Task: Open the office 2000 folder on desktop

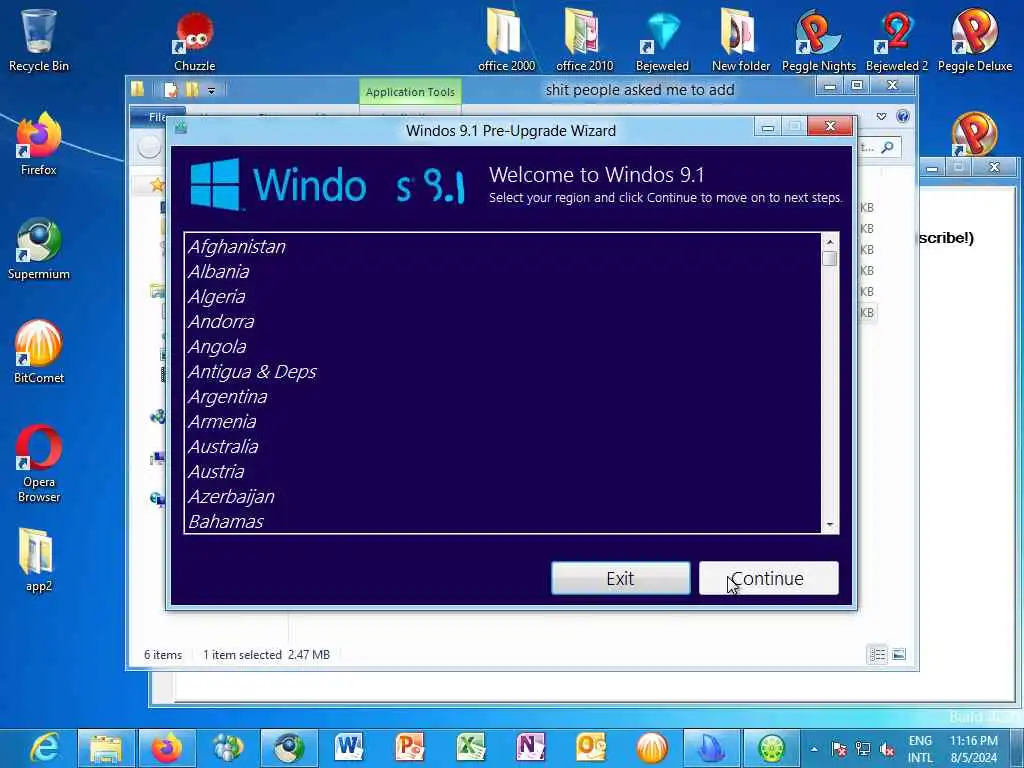Action: 506,40
